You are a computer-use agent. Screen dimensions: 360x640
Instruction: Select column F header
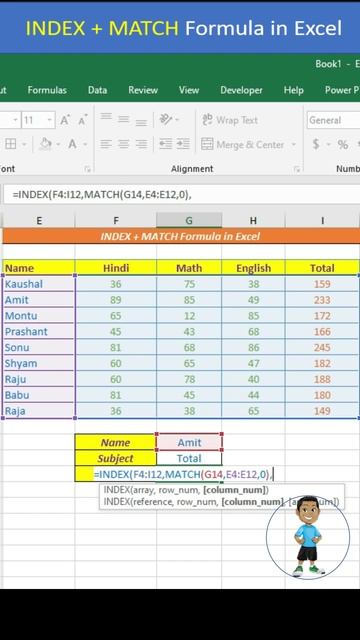(116, 220)
